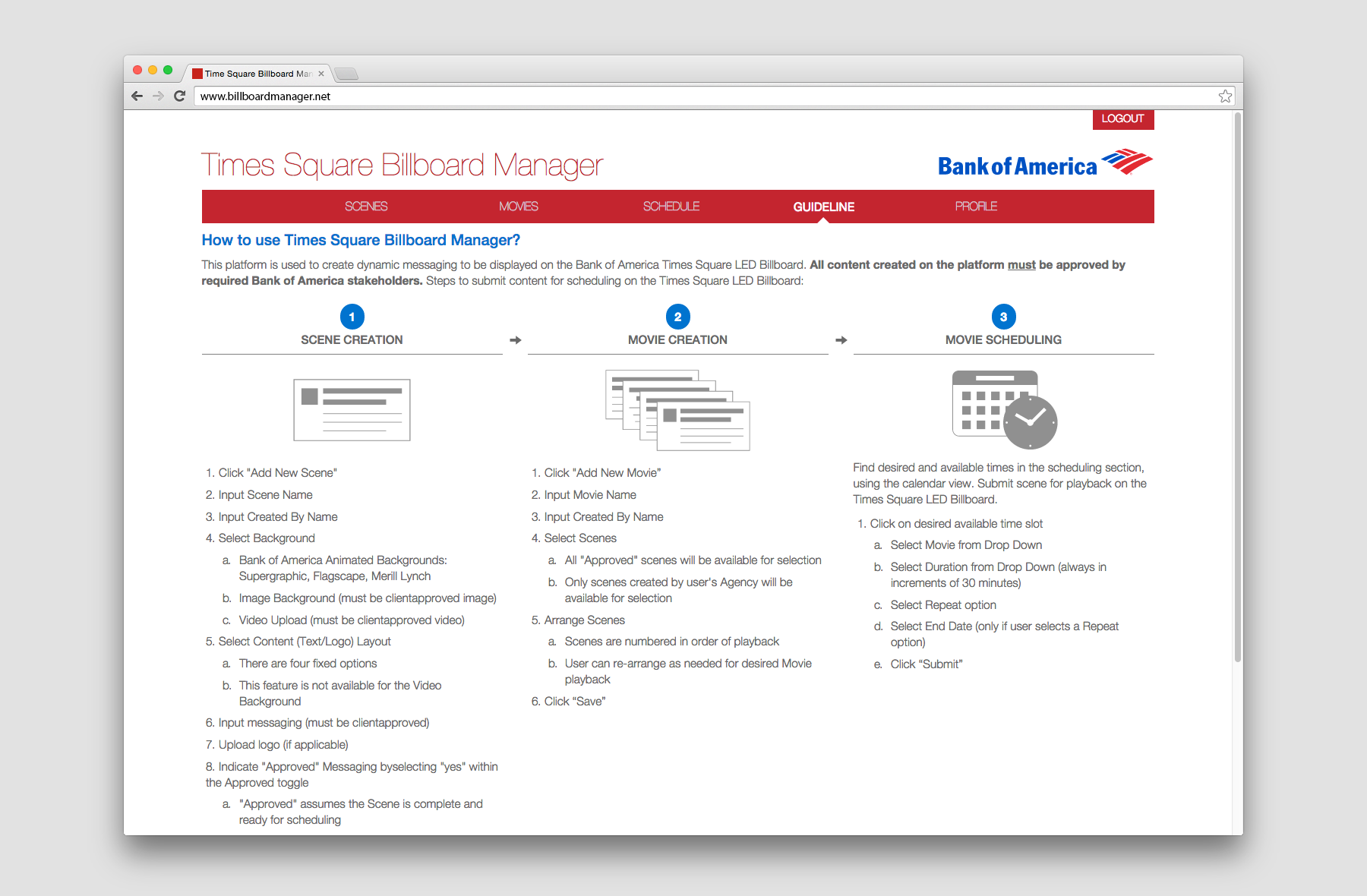The height and width of the screenshot is (896, 1367).
Task: Click the scene creation page illustration
Action: 352,410
